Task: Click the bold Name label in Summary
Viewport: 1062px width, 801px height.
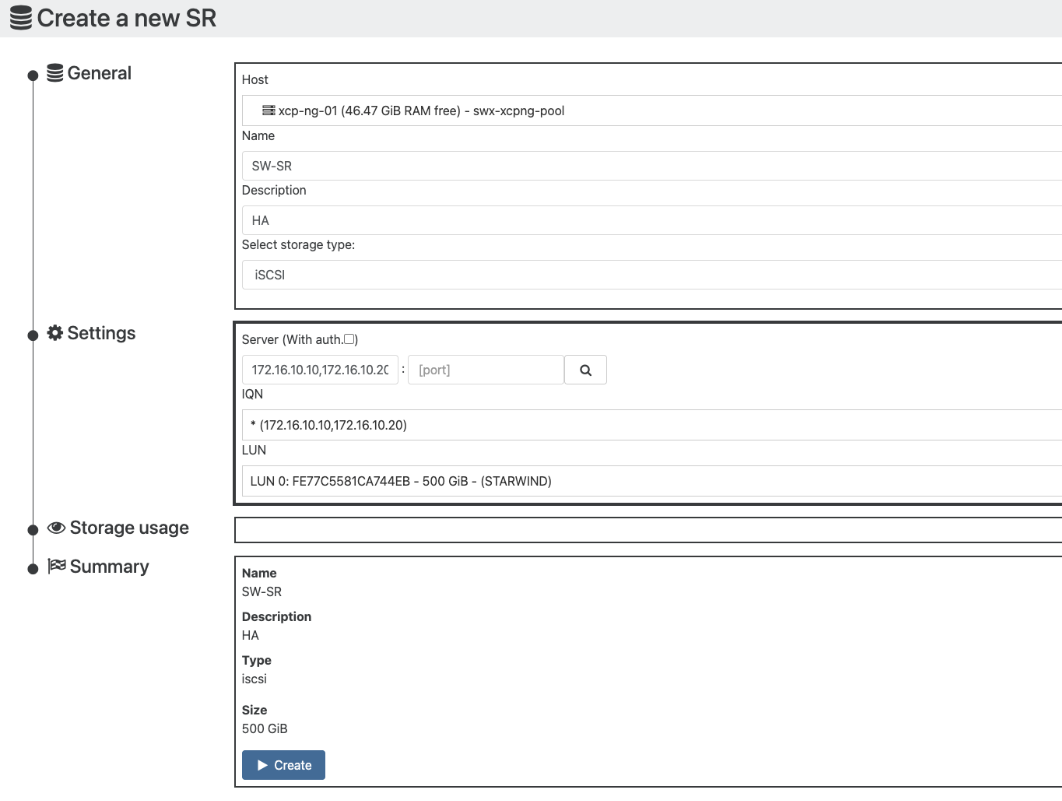Action: pyautogui.click(x=259, y=573)
